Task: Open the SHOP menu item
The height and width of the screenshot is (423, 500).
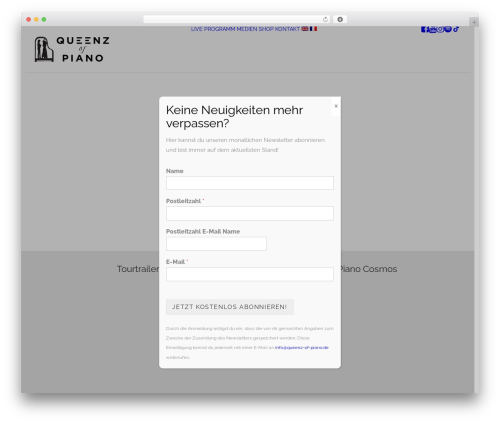Action: click(266, 29)
